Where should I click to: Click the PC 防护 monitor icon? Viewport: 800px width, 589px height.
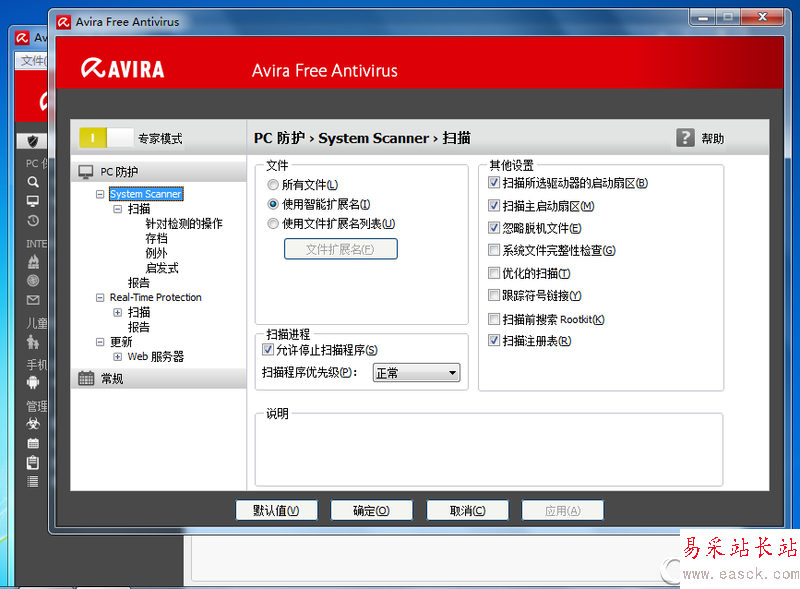pyautogui.click(x=86, y=171)
